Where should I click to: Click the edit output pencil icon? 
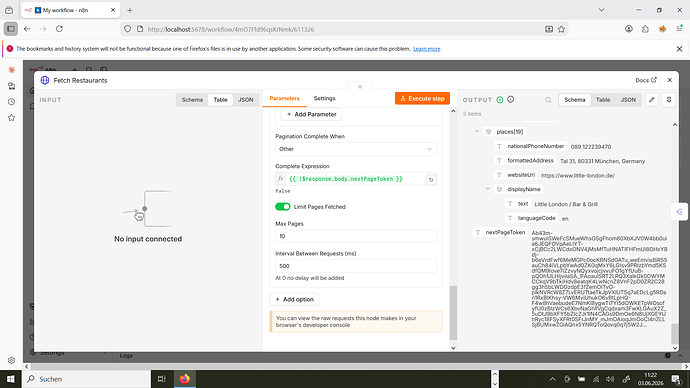652,100
